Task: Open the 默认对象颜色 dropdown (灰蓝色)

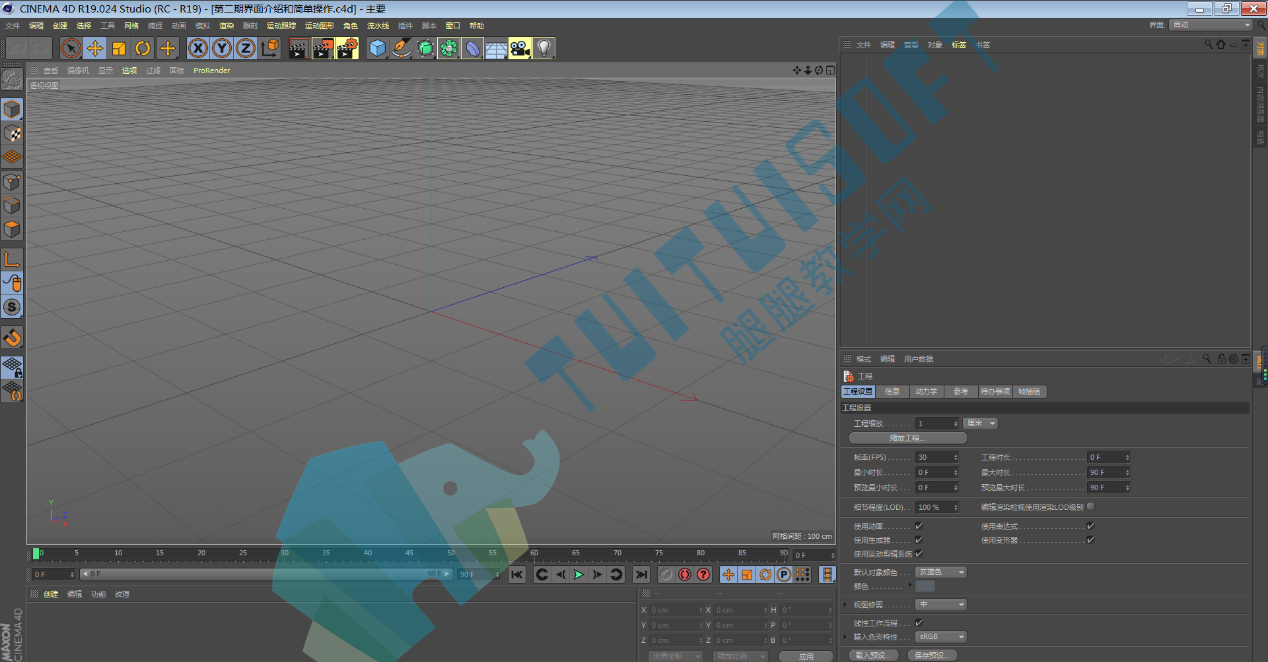Action: click(x=941, y=572)
